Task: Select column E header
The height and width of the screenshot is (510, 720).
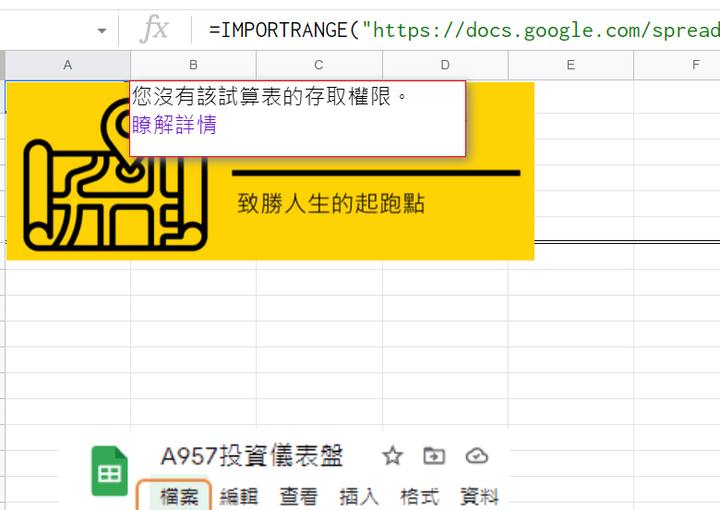Action: (571, 65)
